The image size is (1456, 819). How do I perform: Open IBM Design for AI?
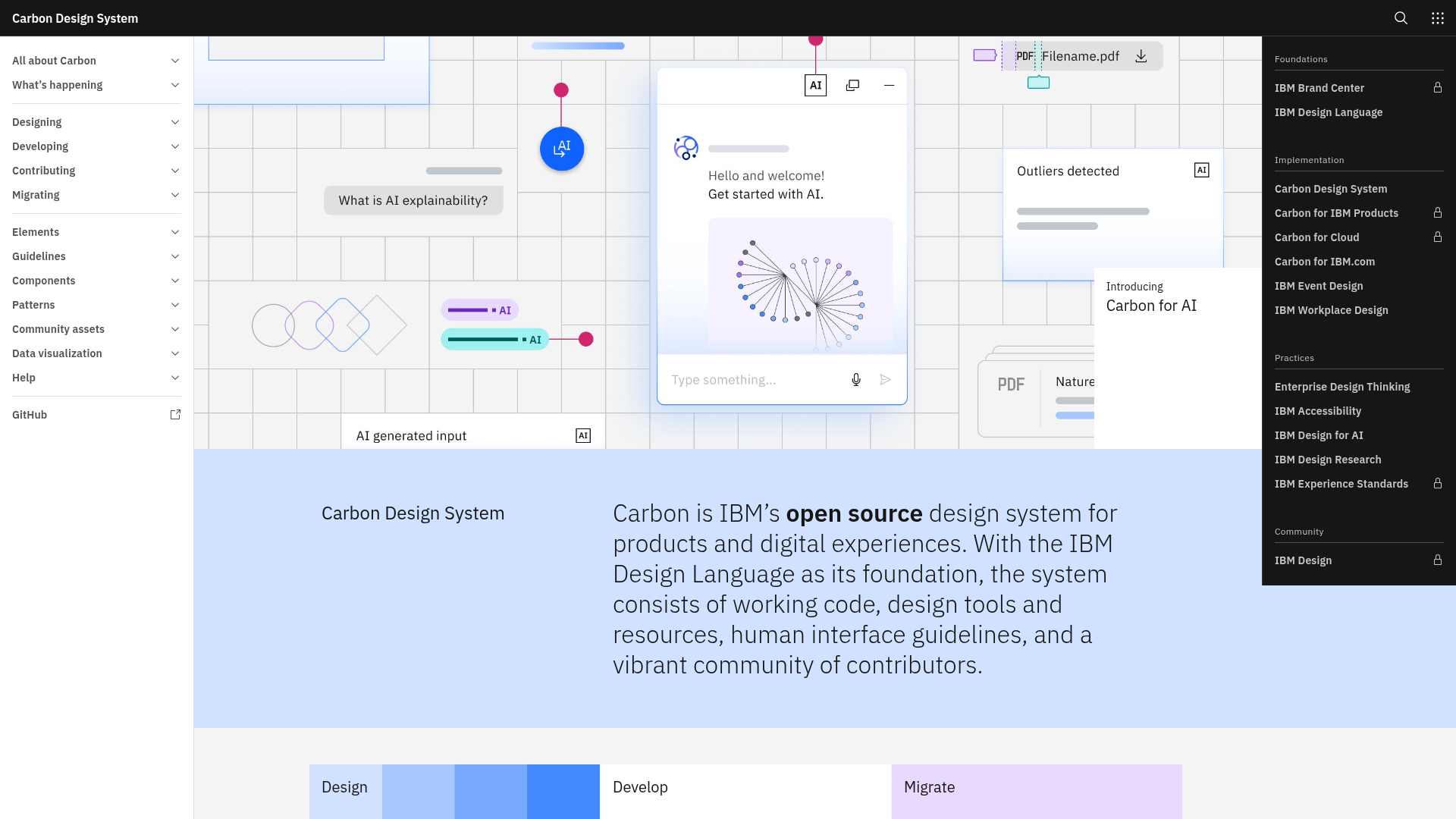[1358, 435]
